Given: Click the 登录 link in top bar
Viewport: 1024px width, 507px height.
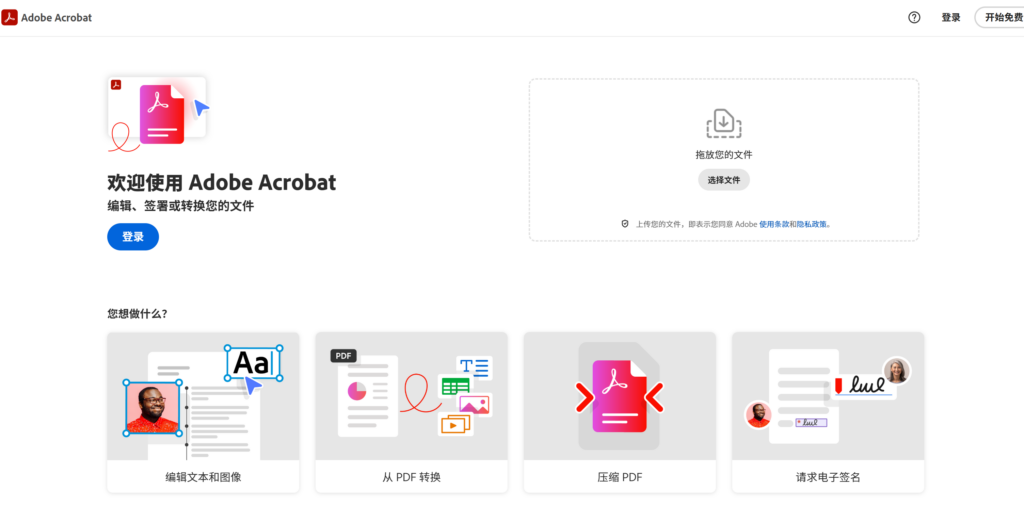Looking at the screenshot, I should (x=951, y=17).
